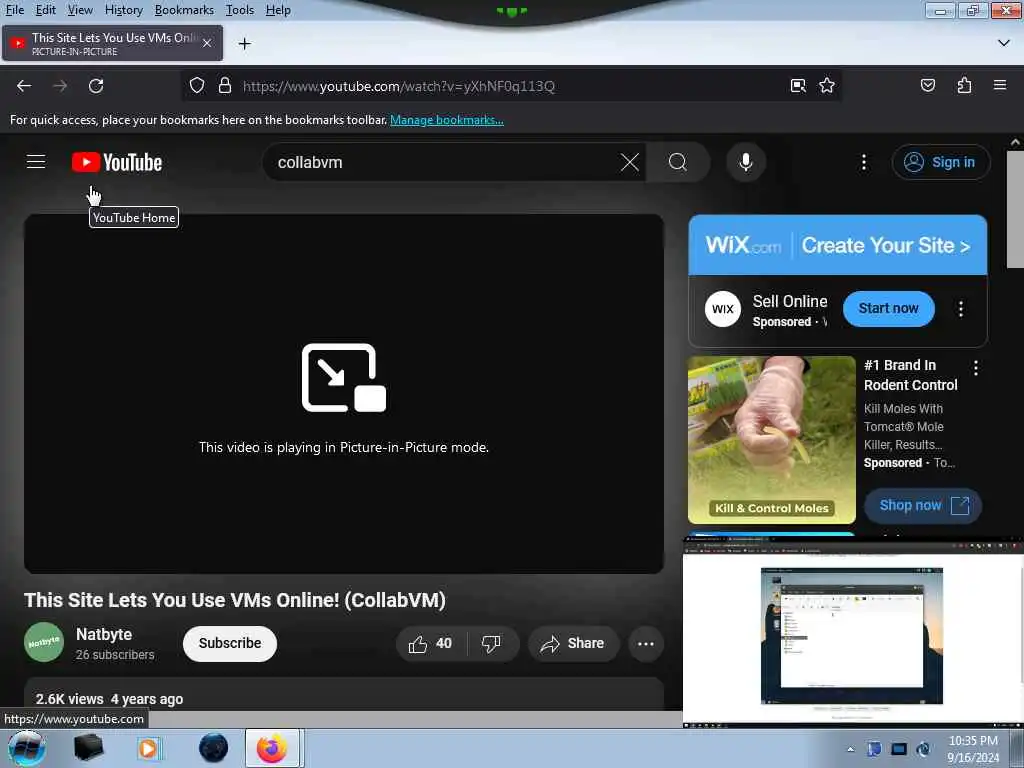The height and width of the screenshot is (768, 1024).
Task: Click the browser forward arrow
Action: click(x=60, y=86)
